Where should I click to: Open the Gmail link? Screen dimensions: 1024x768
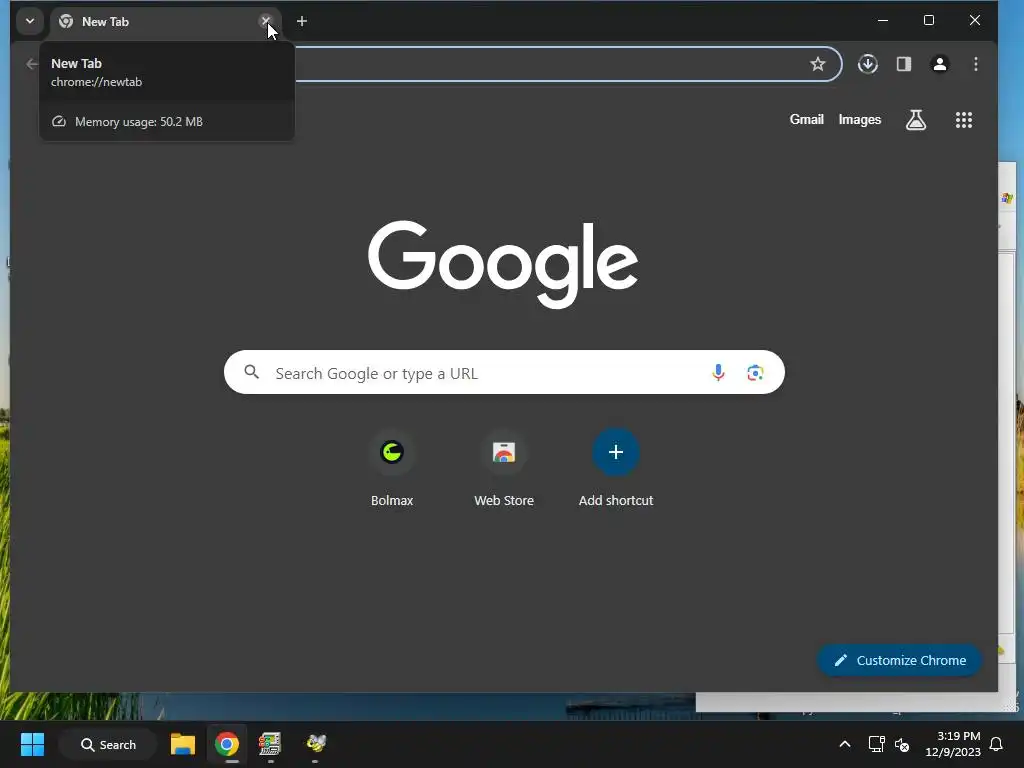[807, 120]
